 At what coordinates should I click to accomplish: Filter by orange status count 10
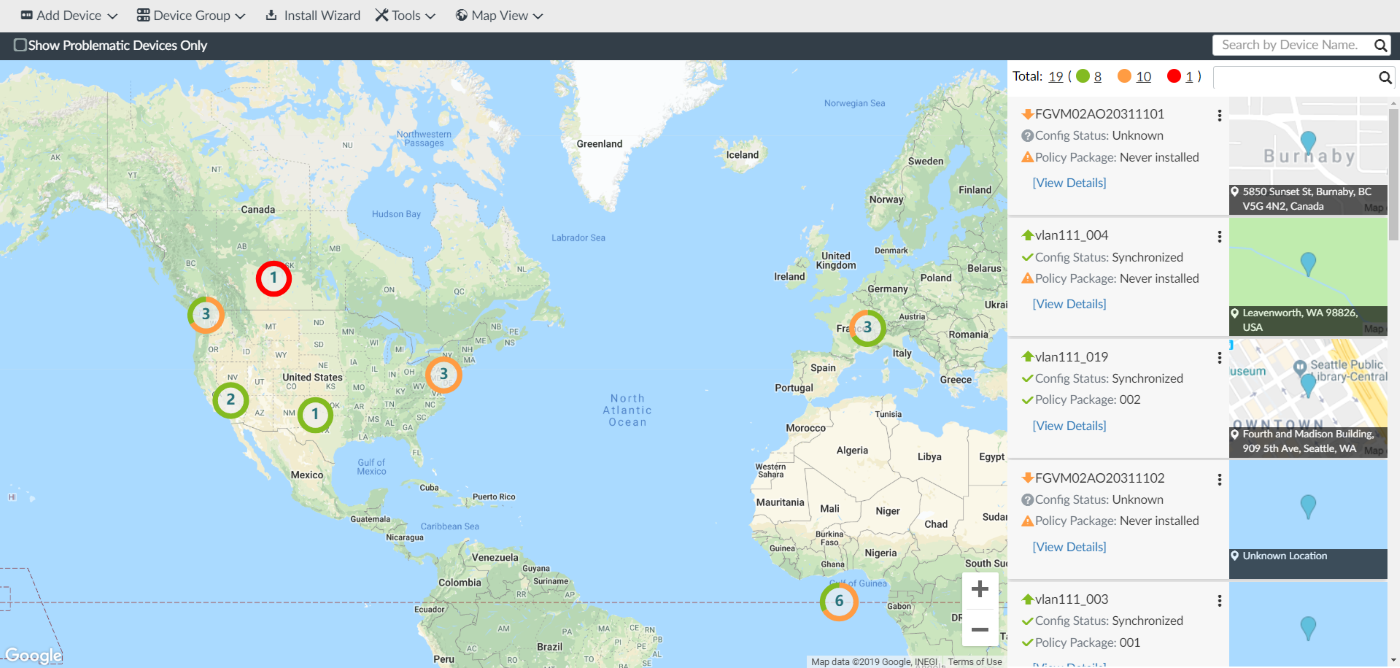click(1143, 76)
